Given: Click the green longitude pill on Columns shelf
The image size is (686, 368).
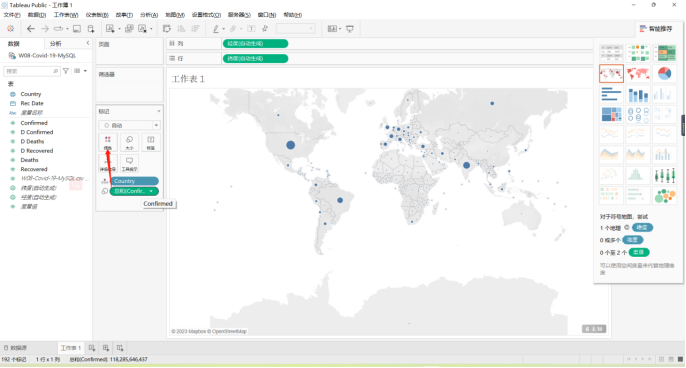Looking at the screenshot, I should tap(255, 44).
